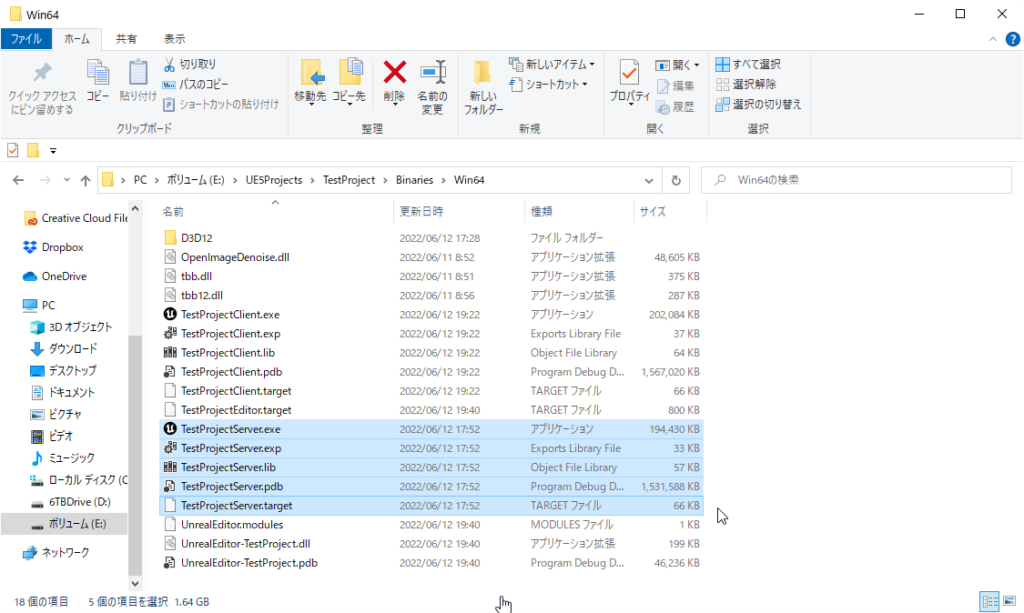
Task: Open the Help question mark icon
Action: click(1012, 39)
